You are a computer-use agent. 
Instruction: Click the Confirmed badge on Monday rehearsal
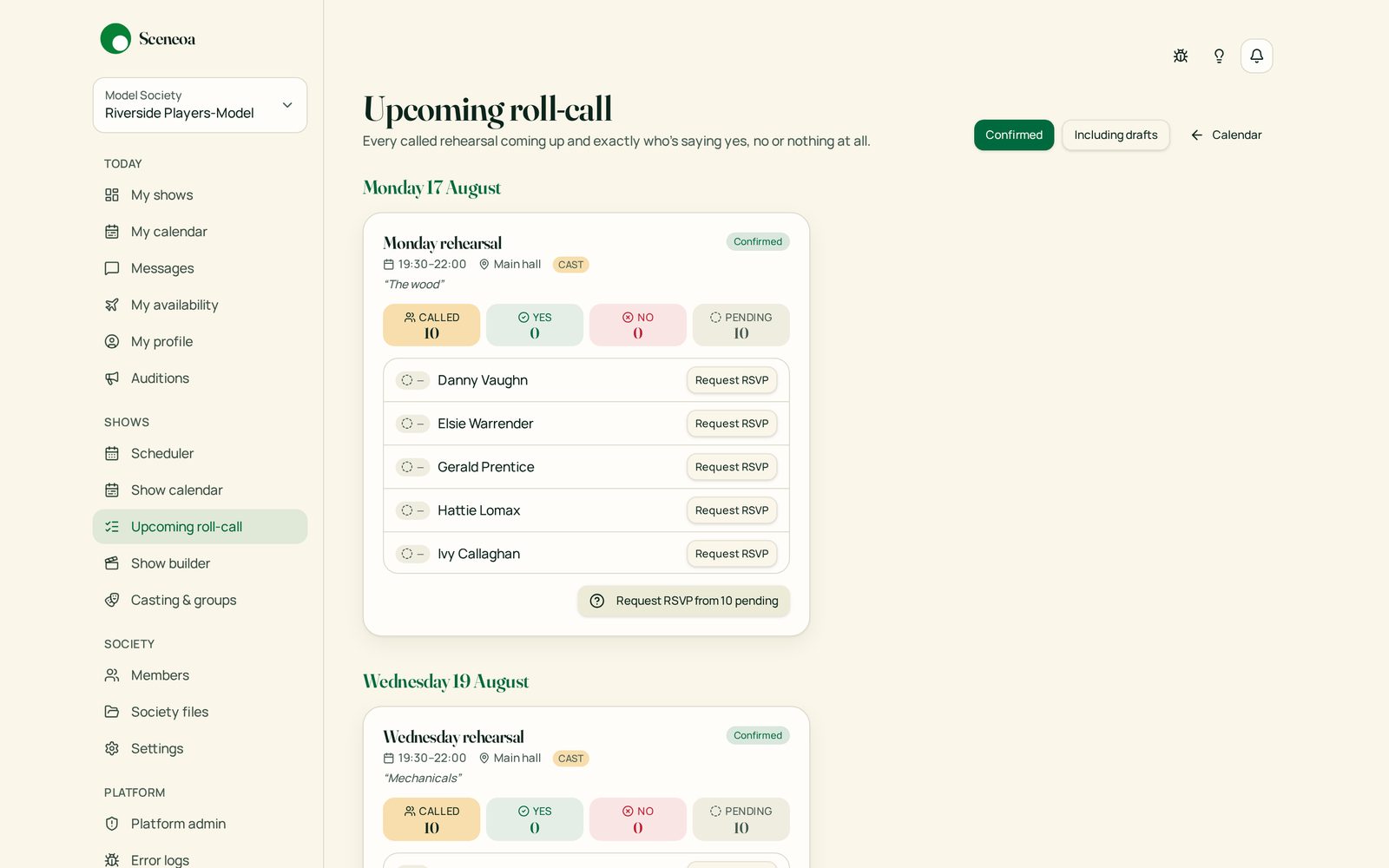tap(758, 241)
